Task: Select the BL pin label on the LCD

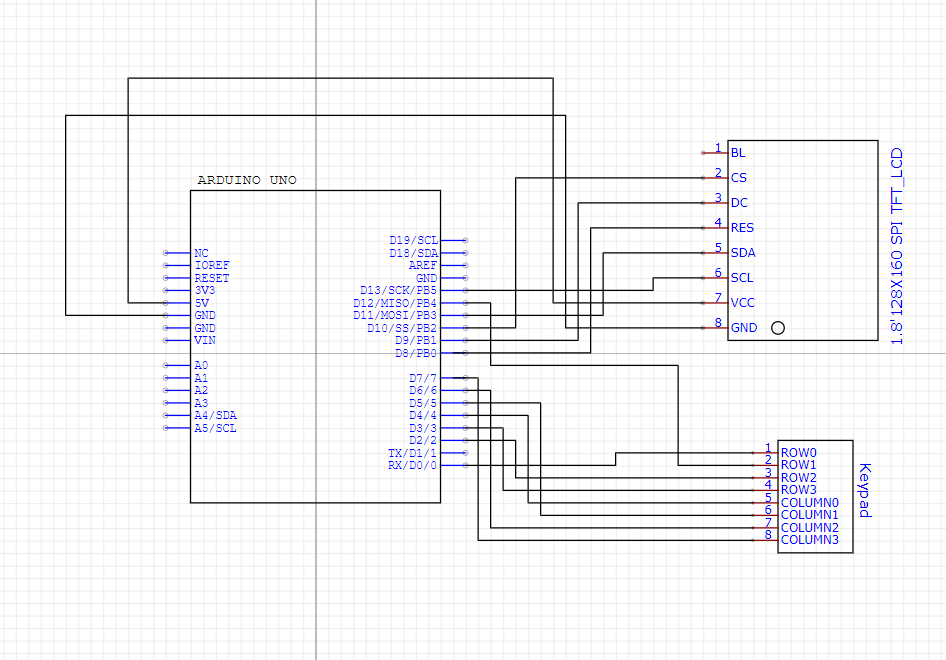Action: [x=738, y=153]
